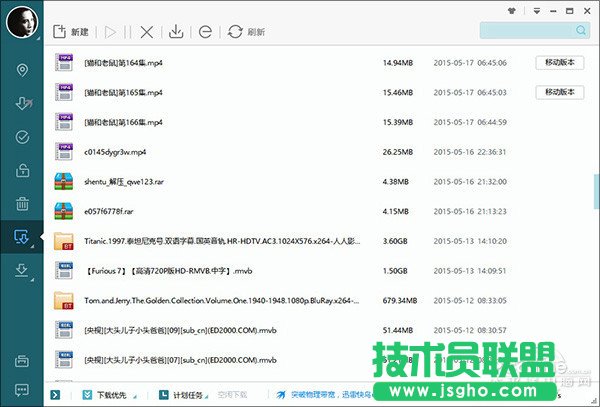The width and height of the screenshot is (600, 407).
Task: Open the chat message sidebar icon
Action: point(22,390)
